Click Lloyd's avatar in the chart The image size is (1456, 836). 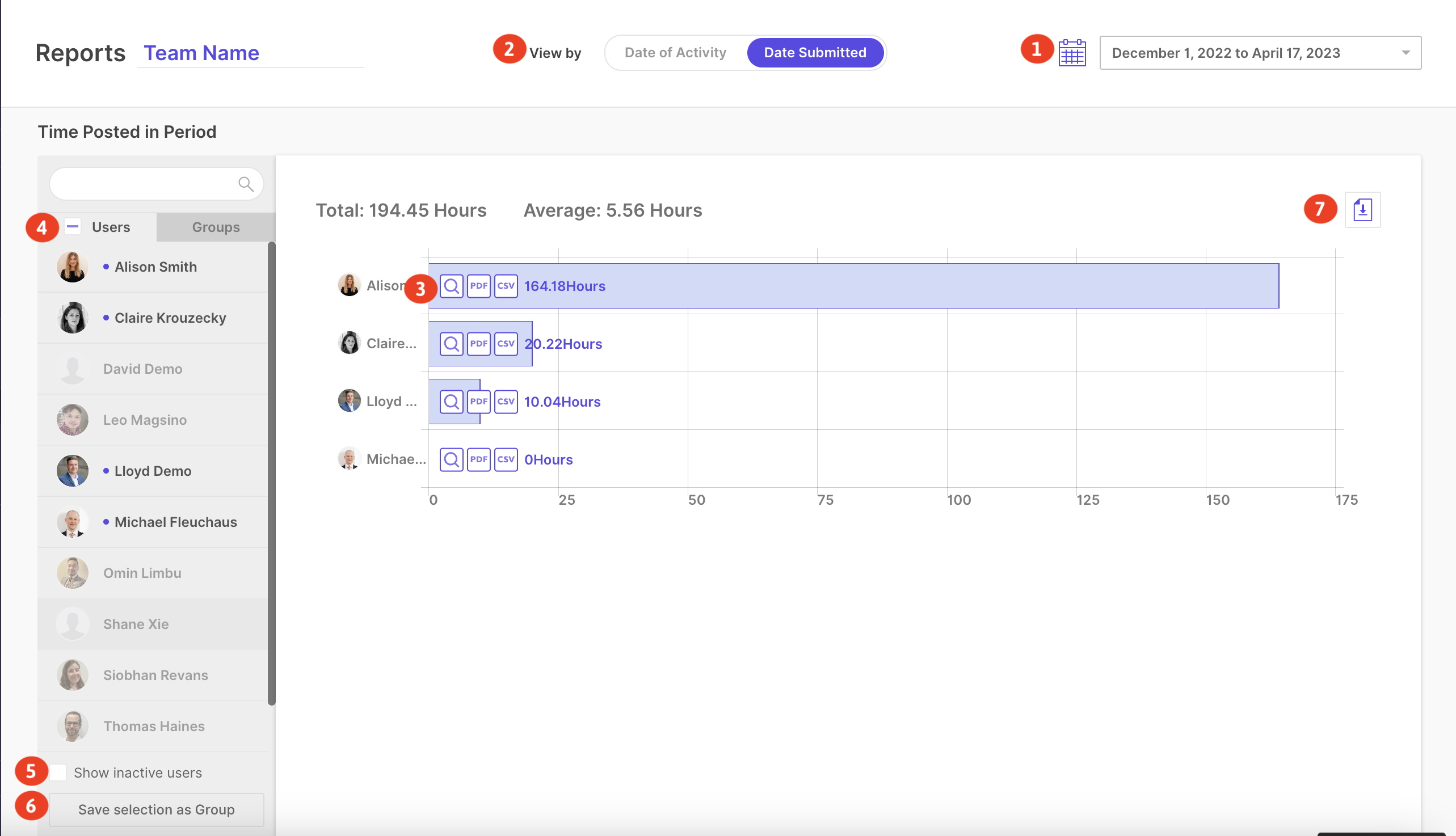(x=349, y=402)
